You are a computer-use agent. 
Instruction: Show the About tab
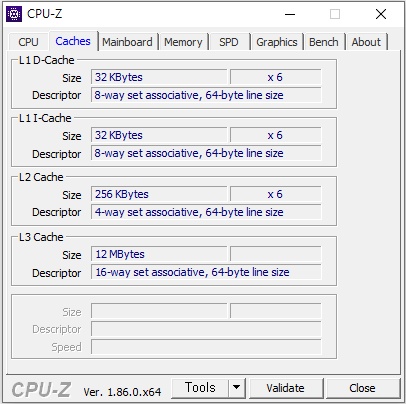coord(366,42)
